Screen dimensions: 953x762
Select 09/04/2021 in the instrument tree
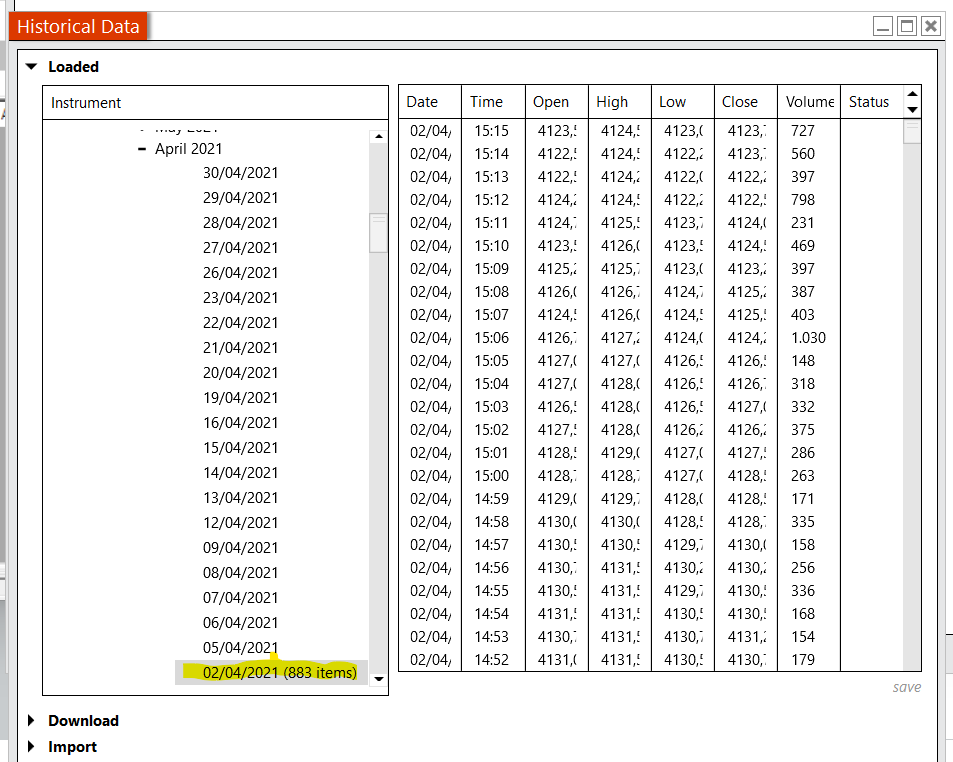(x=240, y=547)
